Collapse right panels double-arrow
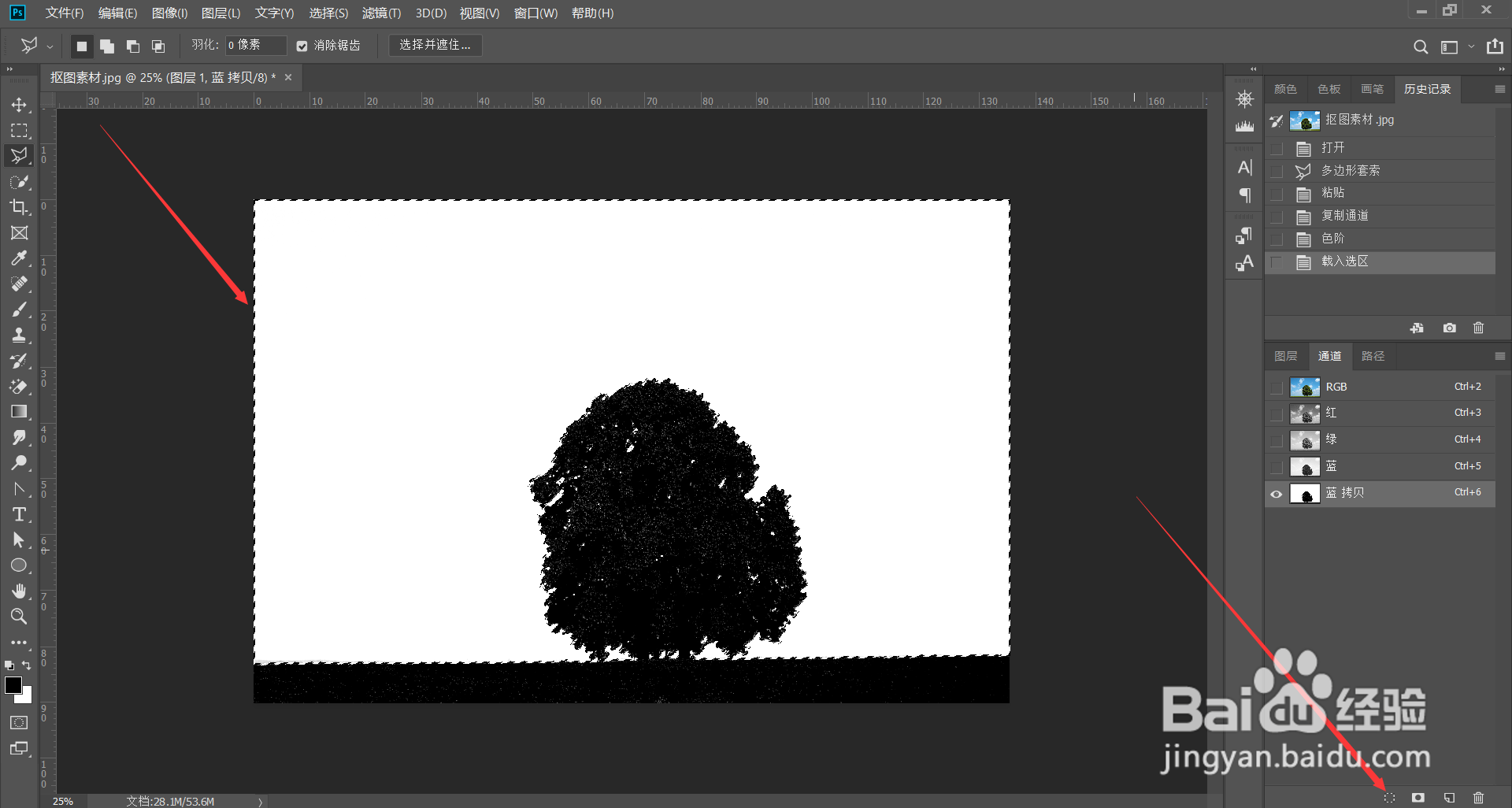This screenshot has width=1512, height=808. pyautogui.click(x=1502, y=69)
